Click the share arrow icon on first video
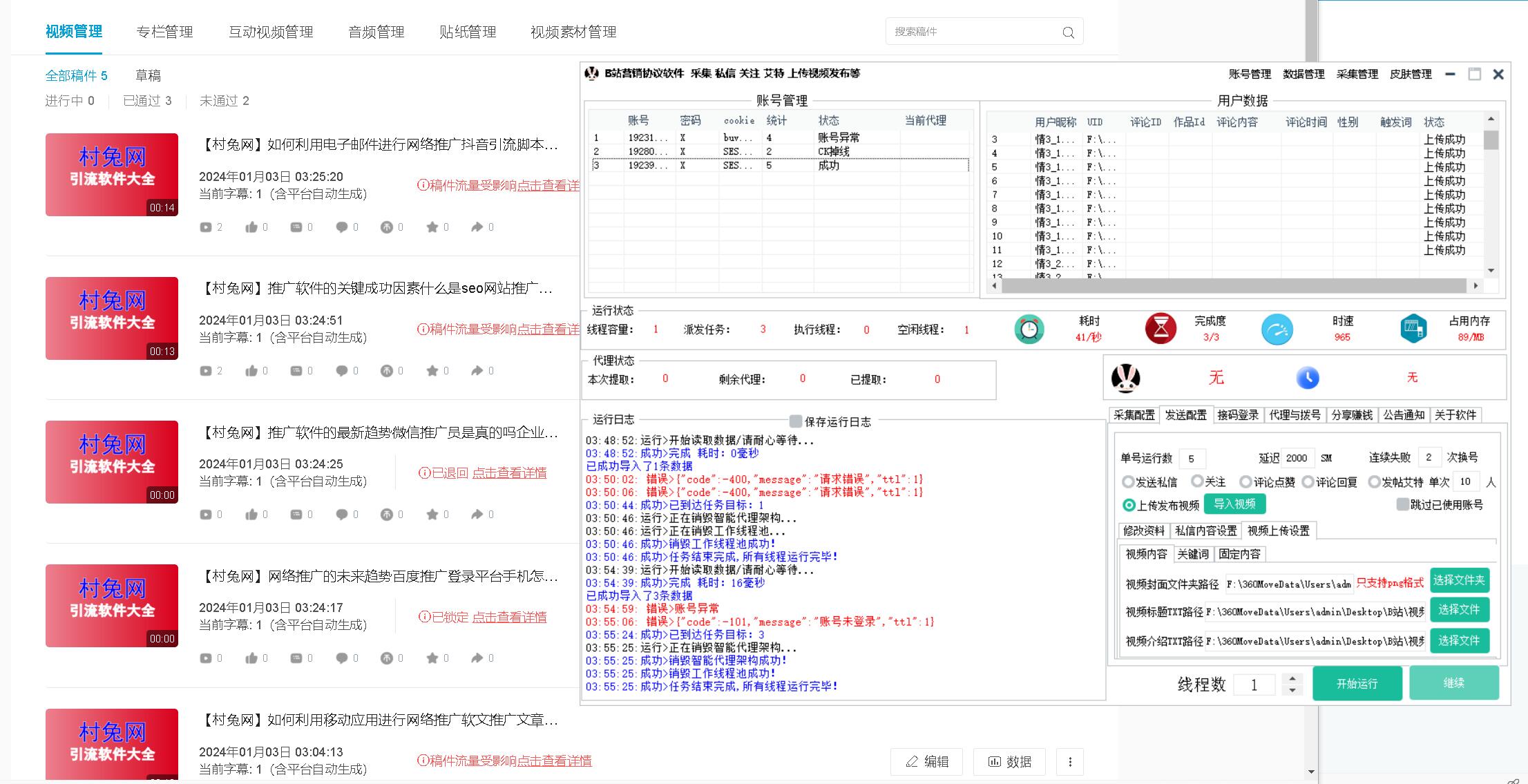Image resolution: width=1528 pixels, height=784 pixels. pos(477,227)
